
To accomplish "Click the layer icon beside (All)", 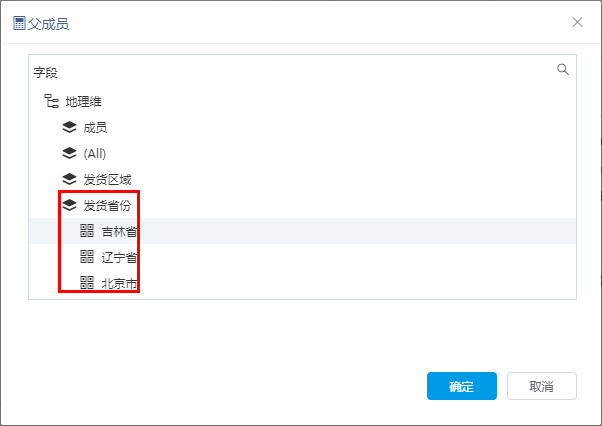I will point(69,153).
